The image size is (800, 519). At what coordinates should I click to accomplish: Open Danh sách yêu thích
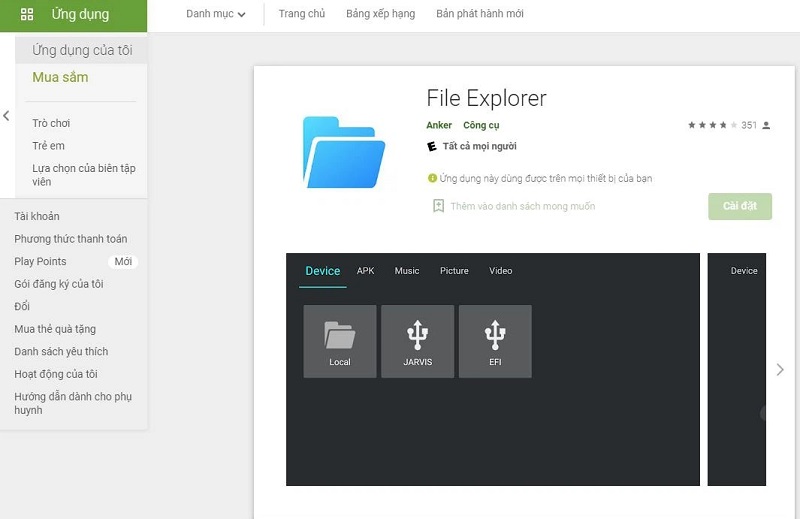[x=61, y=352]
